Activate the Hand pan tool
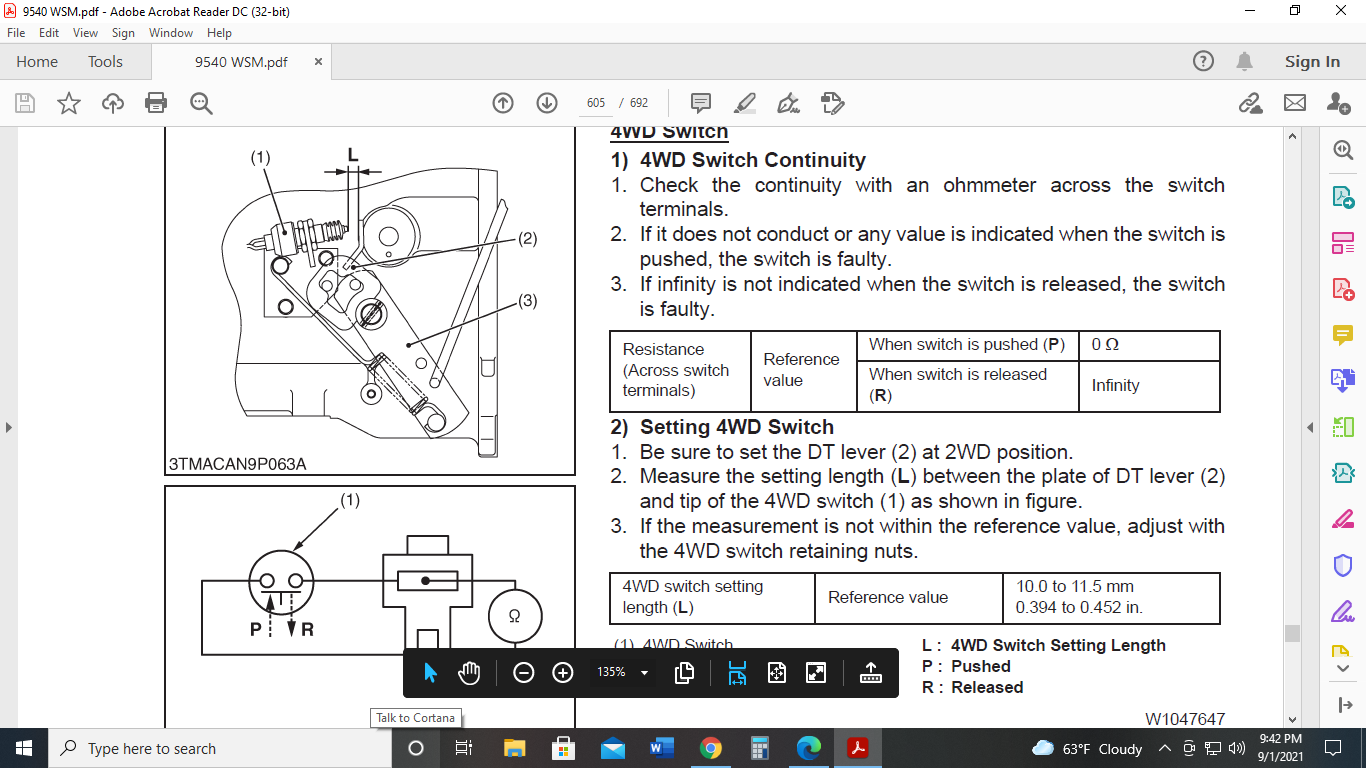 (469, 673)
